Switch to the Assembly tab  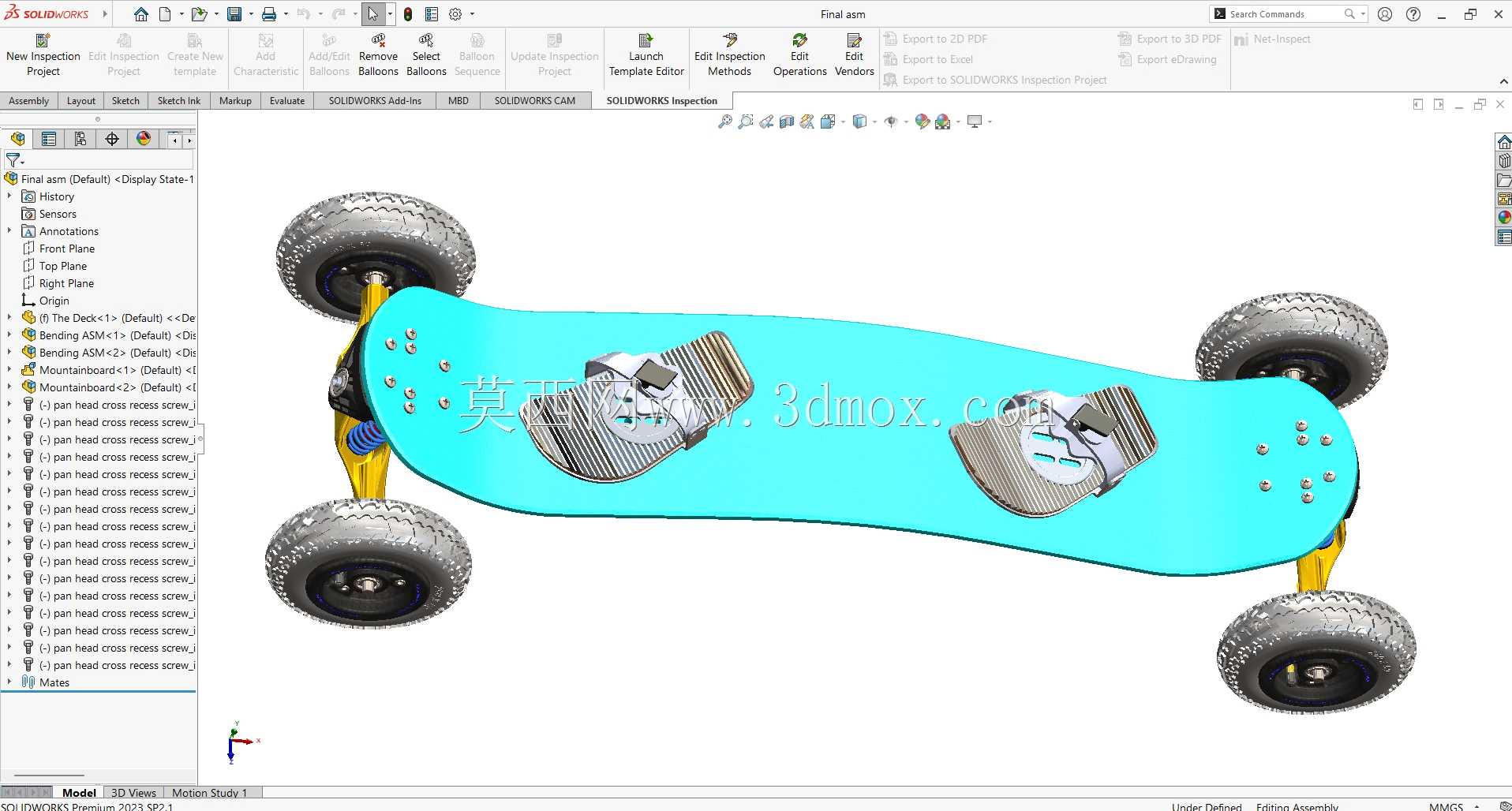[x=29, y=101]
